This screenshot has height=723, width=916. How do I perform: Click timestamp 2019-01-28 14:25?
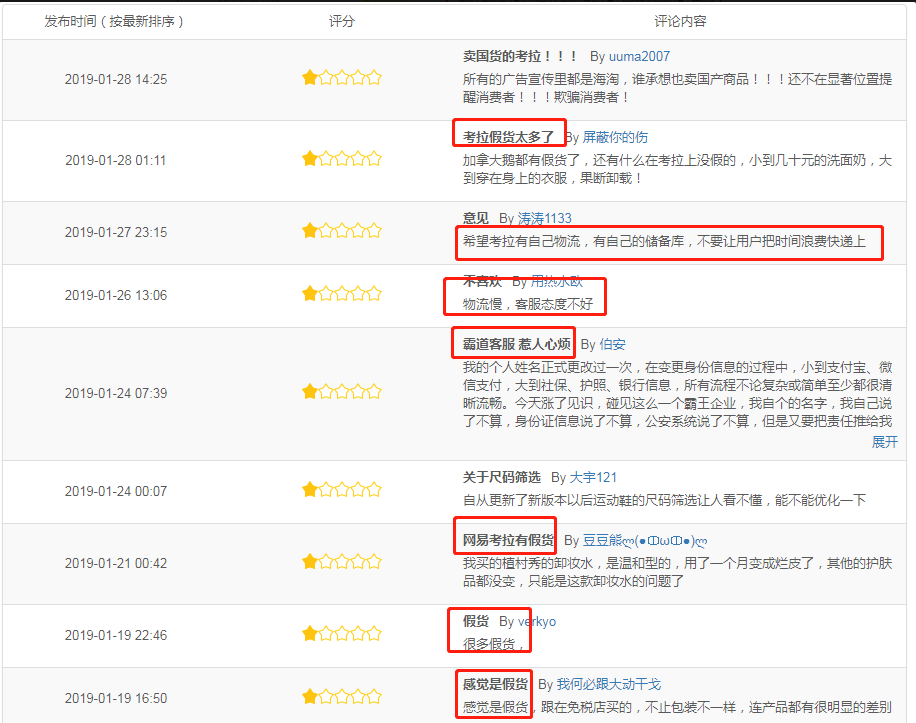click(116, 79)
